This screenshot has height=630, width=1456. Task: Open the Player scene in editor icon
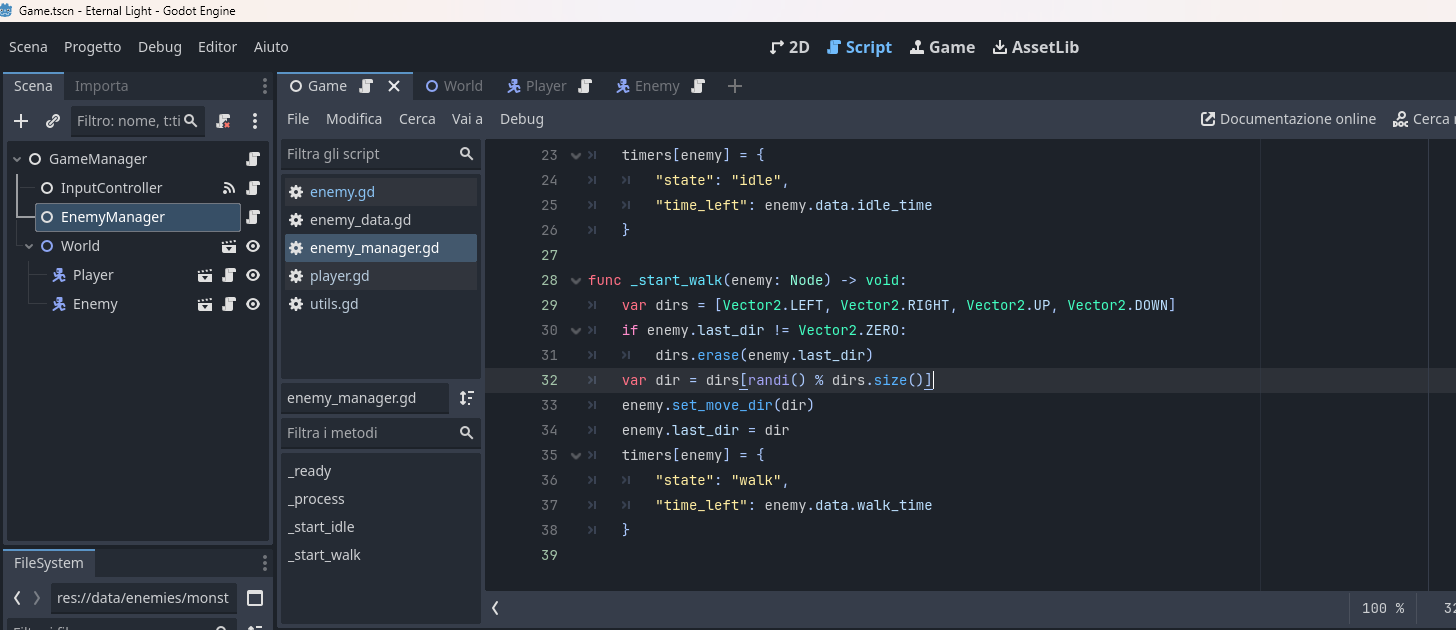[x=205, y=275]
